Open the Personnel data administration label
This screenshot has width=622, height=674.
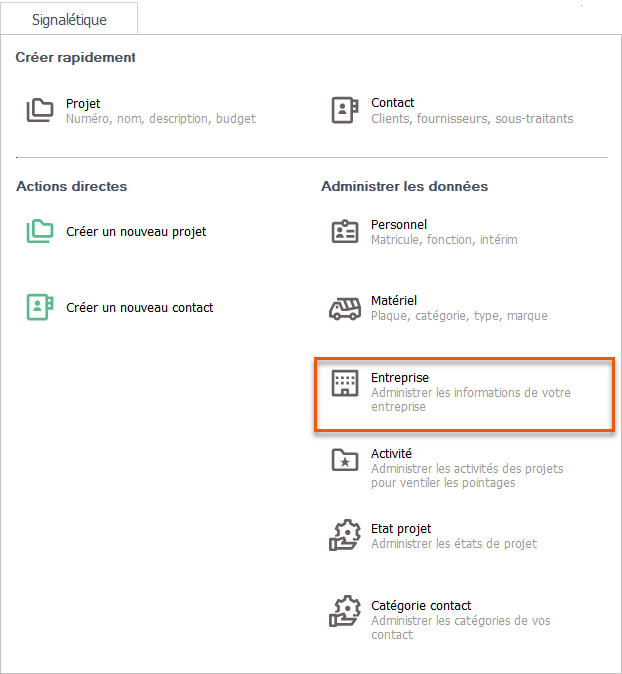pyautogui.click(x=399, y=225)
